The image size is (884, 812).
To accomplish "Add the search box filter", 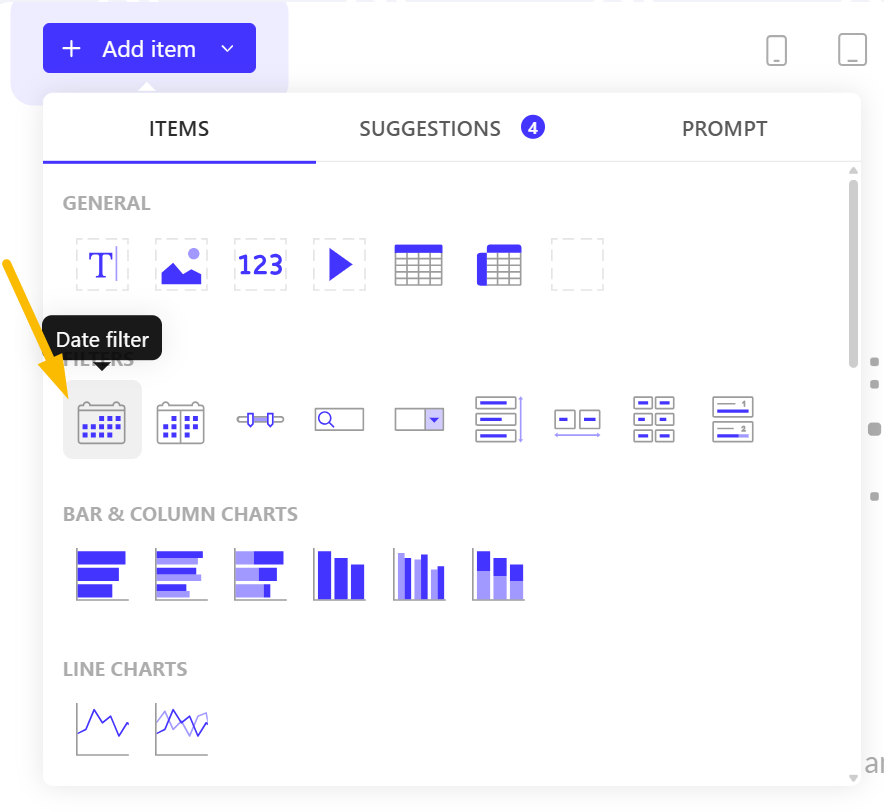I will tap(339, 420).
